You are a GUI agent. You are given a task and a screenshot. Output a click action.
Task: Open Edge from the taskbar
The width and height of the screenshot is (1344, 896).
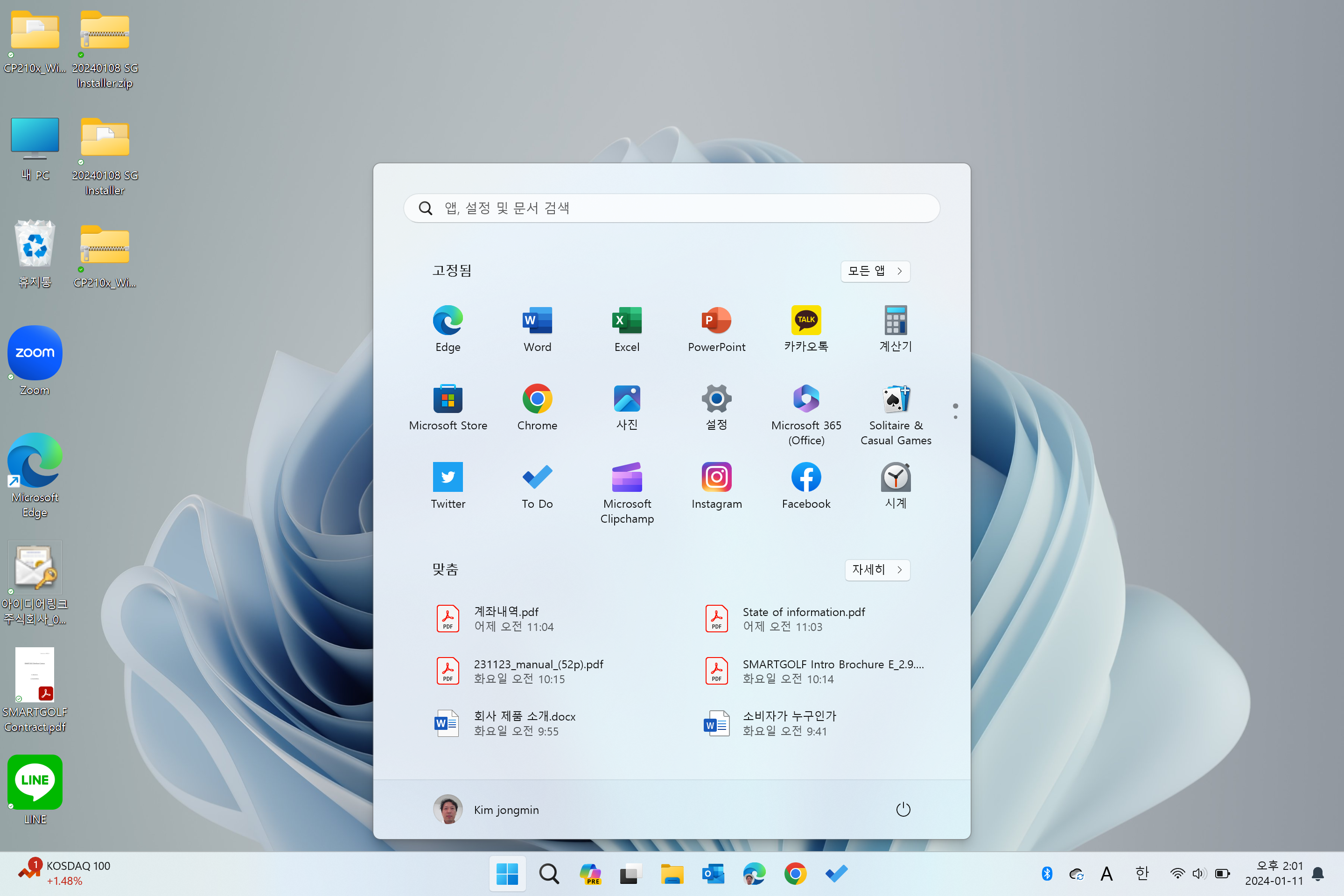754,874
